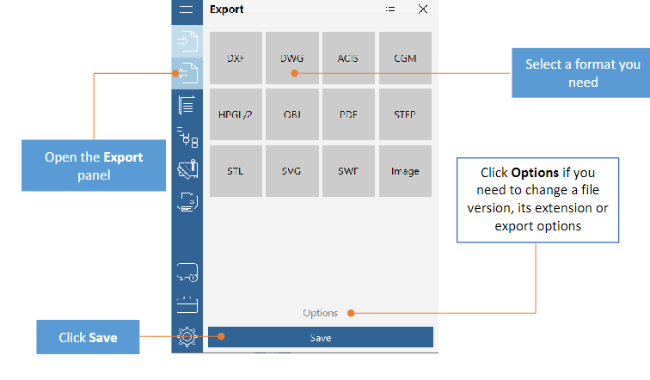
Task: Open the lined-list panel icon in sidebar
Action: [x=187, y=105]
